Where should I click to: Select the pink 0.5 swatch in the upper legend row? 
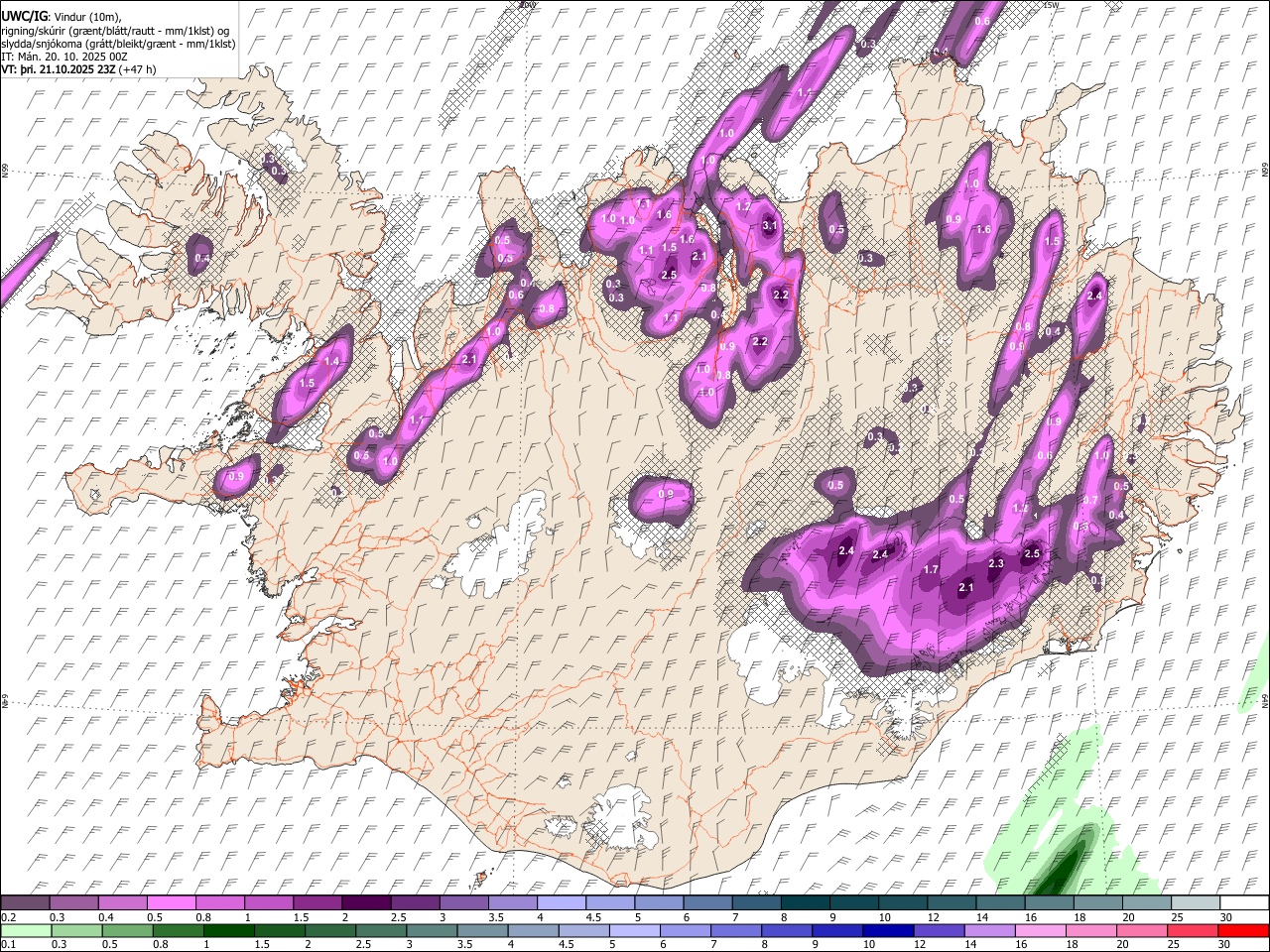pyautogui.click(x=172, y=902)
